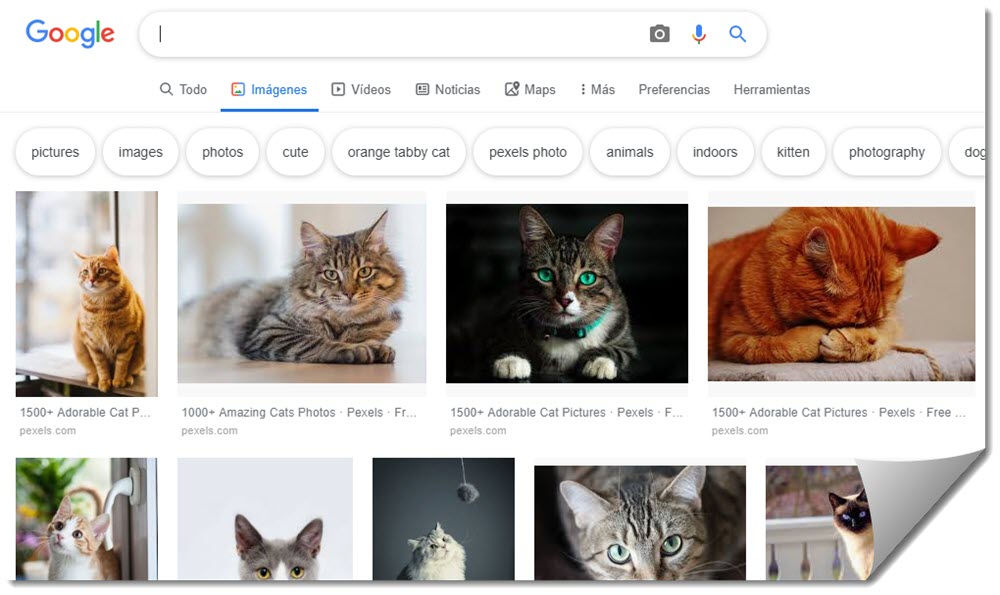Select the "orange tabby cat" filter chip
This screenshot has height=595, width=1000.
(399, 153)
